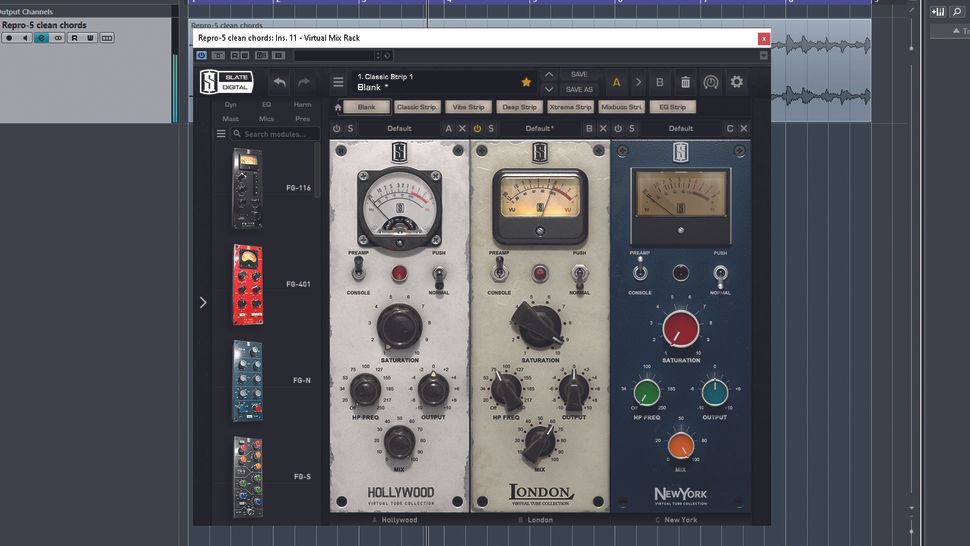Screen dimensions: 970x546
Task: Click the Slate Digital logo
Action: pyautogui.click(x=226, y=82)
